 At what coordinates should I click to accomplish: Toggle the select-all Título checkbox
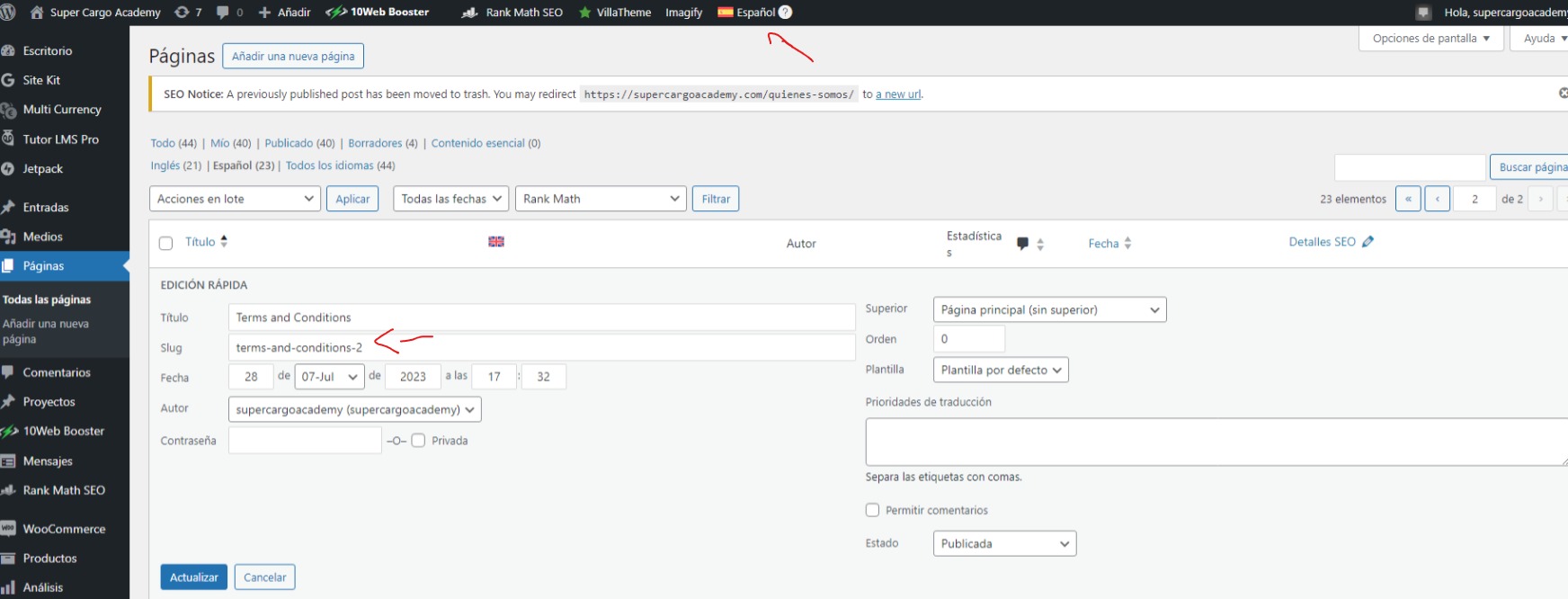(x=165, y=243)
